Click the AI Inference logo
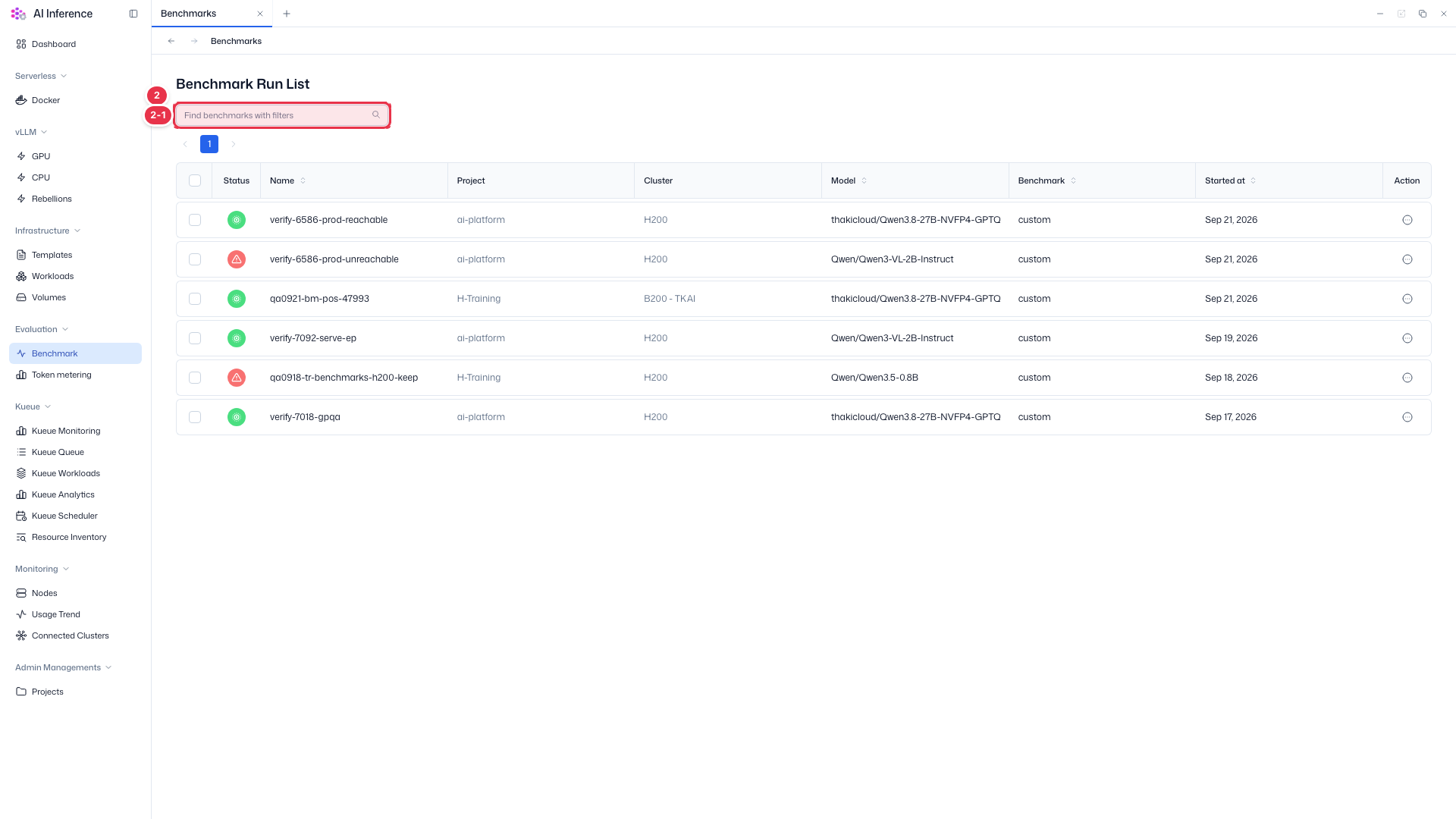The image size is (1456, 819). tap(18, 14)
